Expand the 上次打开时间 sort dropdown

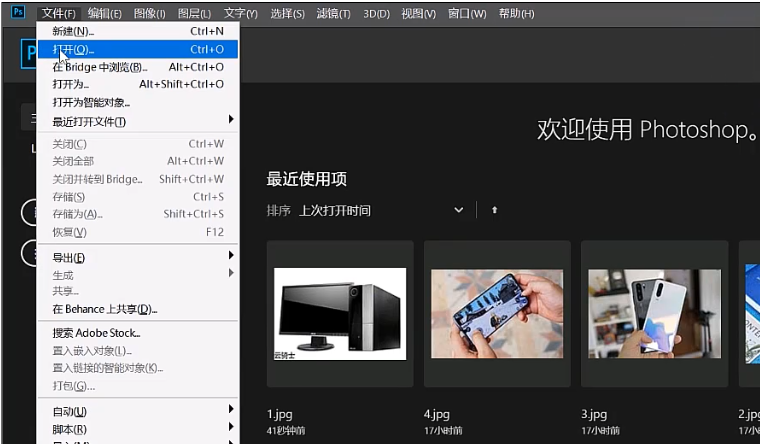(x=382, y=210)
